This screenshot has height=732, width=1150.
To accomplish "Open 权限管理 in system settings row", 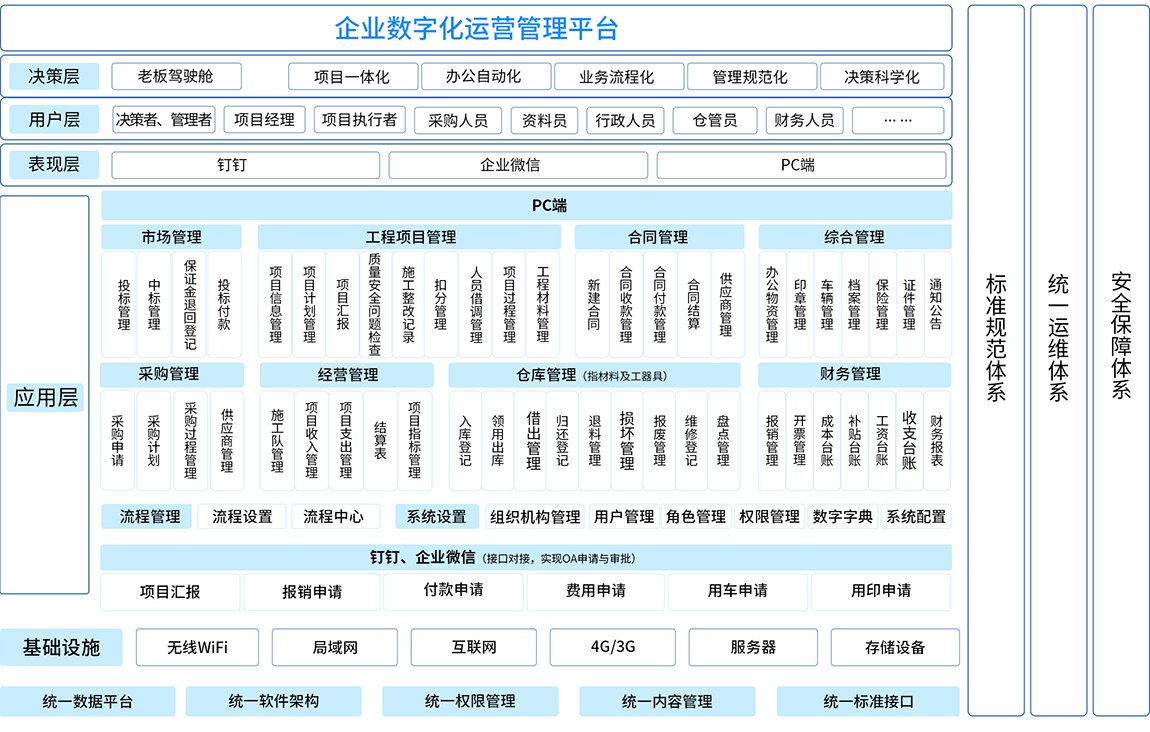I will [769, 517].
